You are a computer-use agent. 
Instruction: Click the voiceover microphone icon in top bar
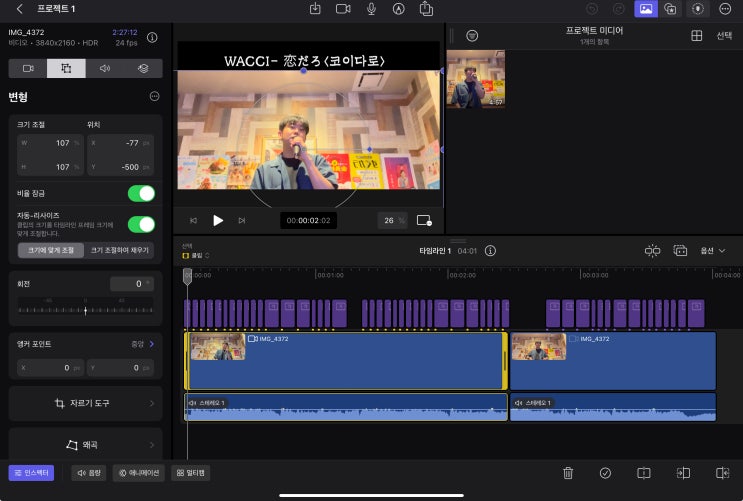click(x=371, y=9)
